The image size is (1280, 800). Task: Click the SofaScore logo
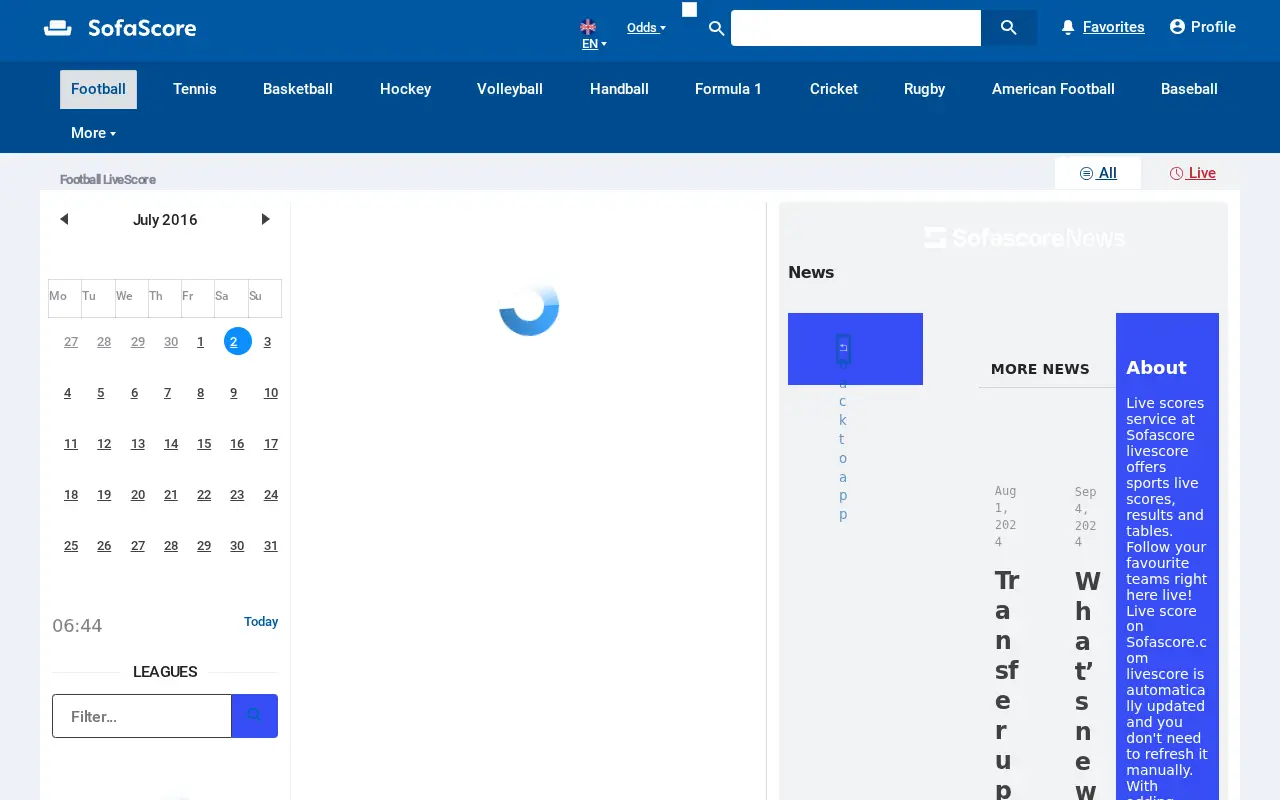click(120, 28)
